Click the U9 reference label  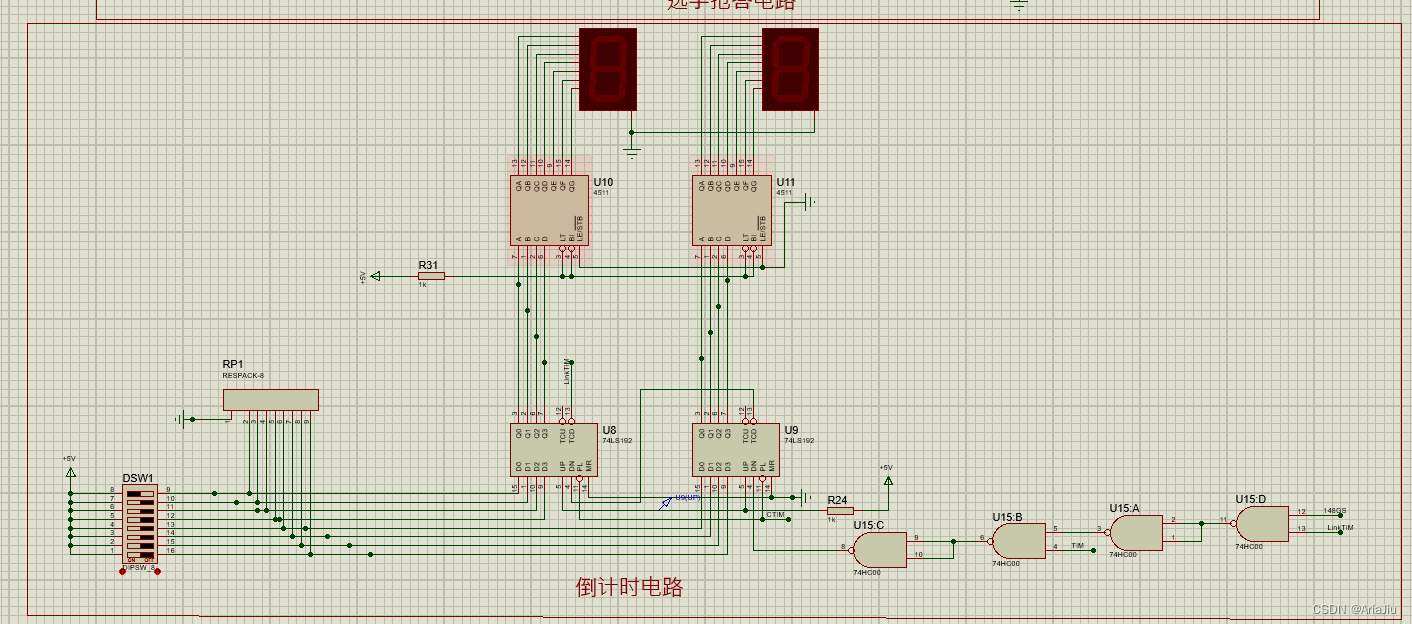(x=792, y=429)
